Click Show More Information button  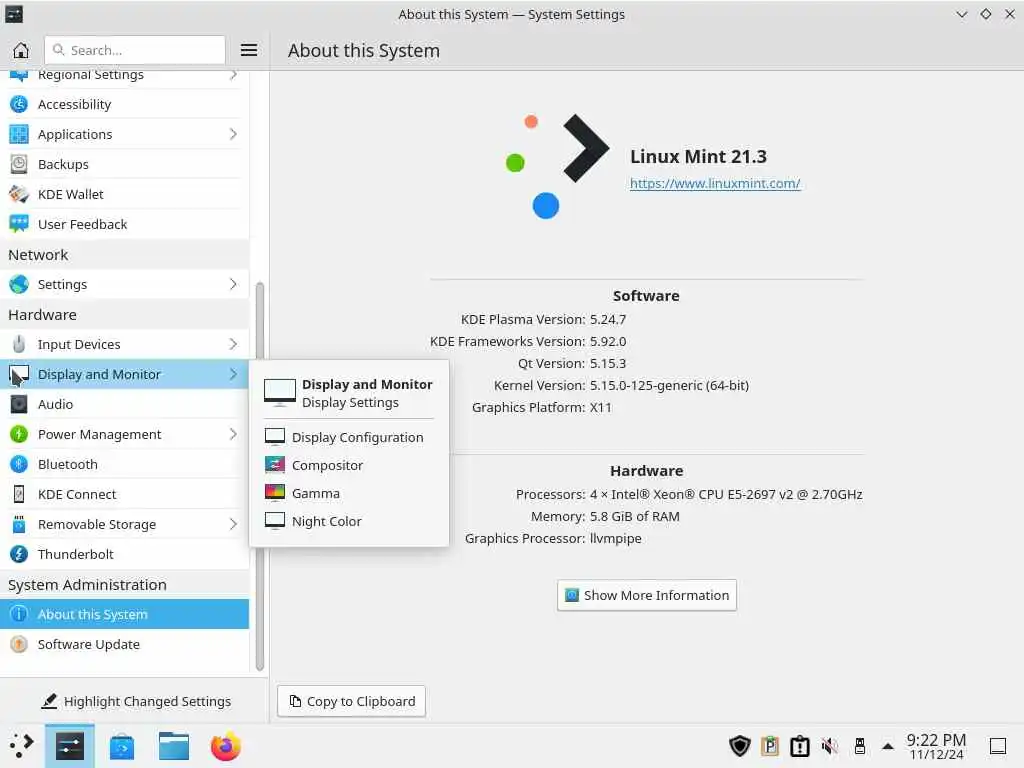(647, 595)
